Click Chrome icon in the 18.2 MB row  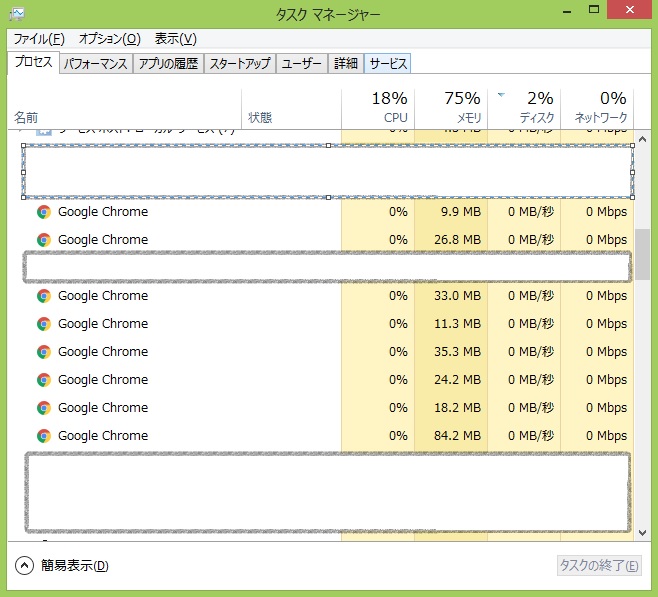[44, 408]
